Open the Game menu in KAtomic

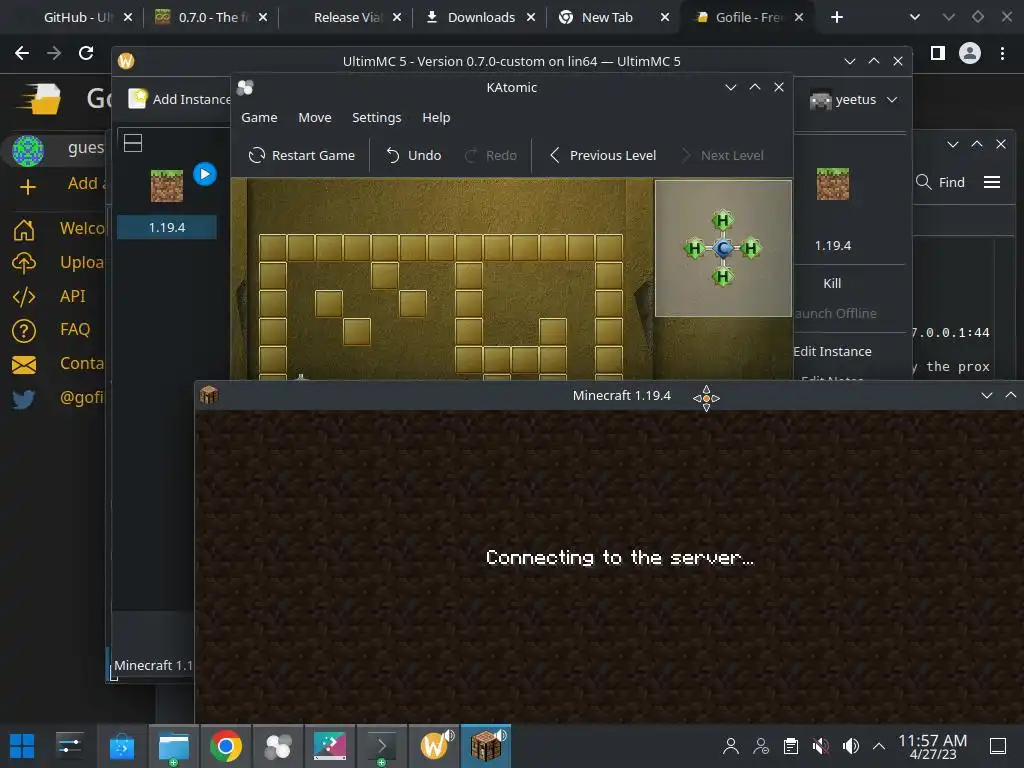[x=259, y=118]
